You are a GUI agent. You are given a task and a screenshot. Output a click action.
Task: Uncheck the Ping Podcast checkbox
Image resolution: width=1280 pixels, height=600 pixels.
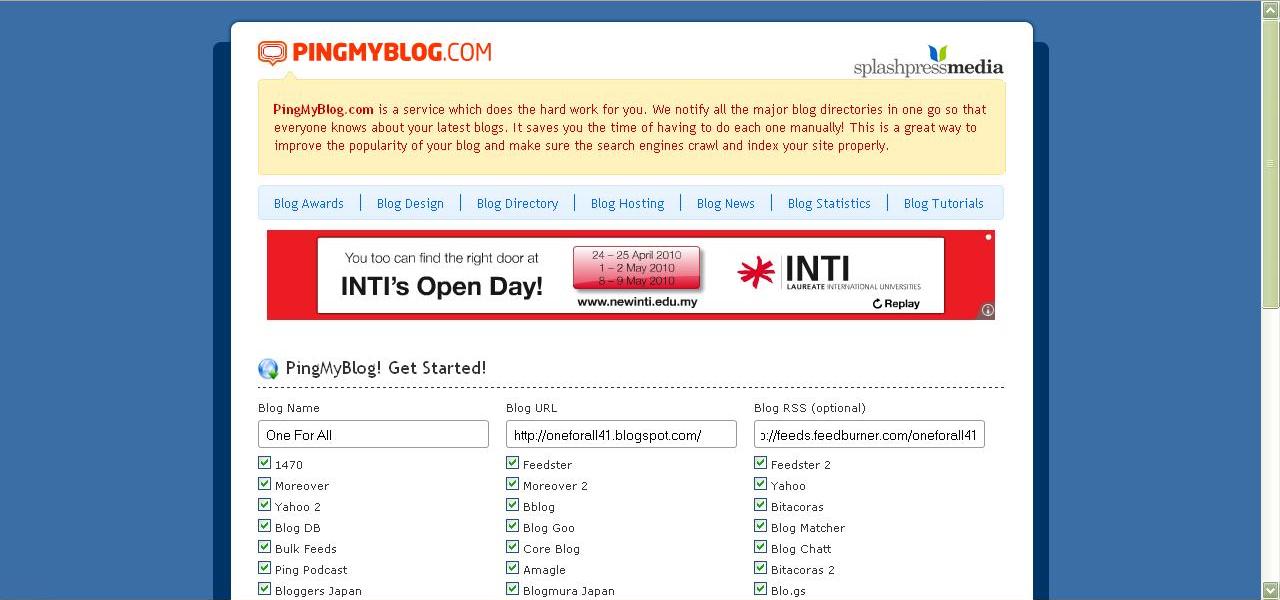click(x=264, y=568)
